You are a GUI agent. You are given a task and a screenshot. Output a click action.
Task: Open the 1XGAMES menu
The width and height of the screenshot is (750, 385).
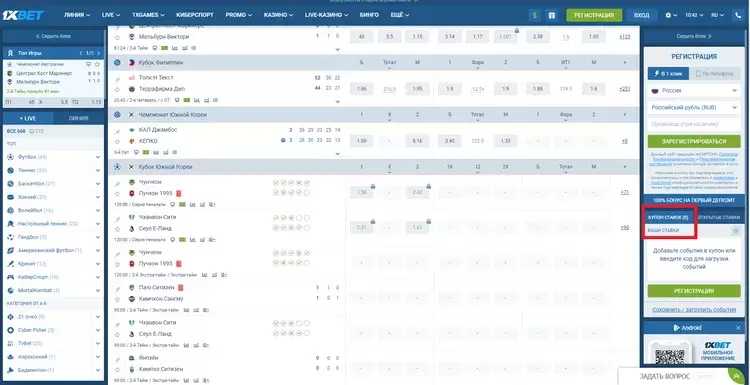pyautogui.click(x=148, y=15)
